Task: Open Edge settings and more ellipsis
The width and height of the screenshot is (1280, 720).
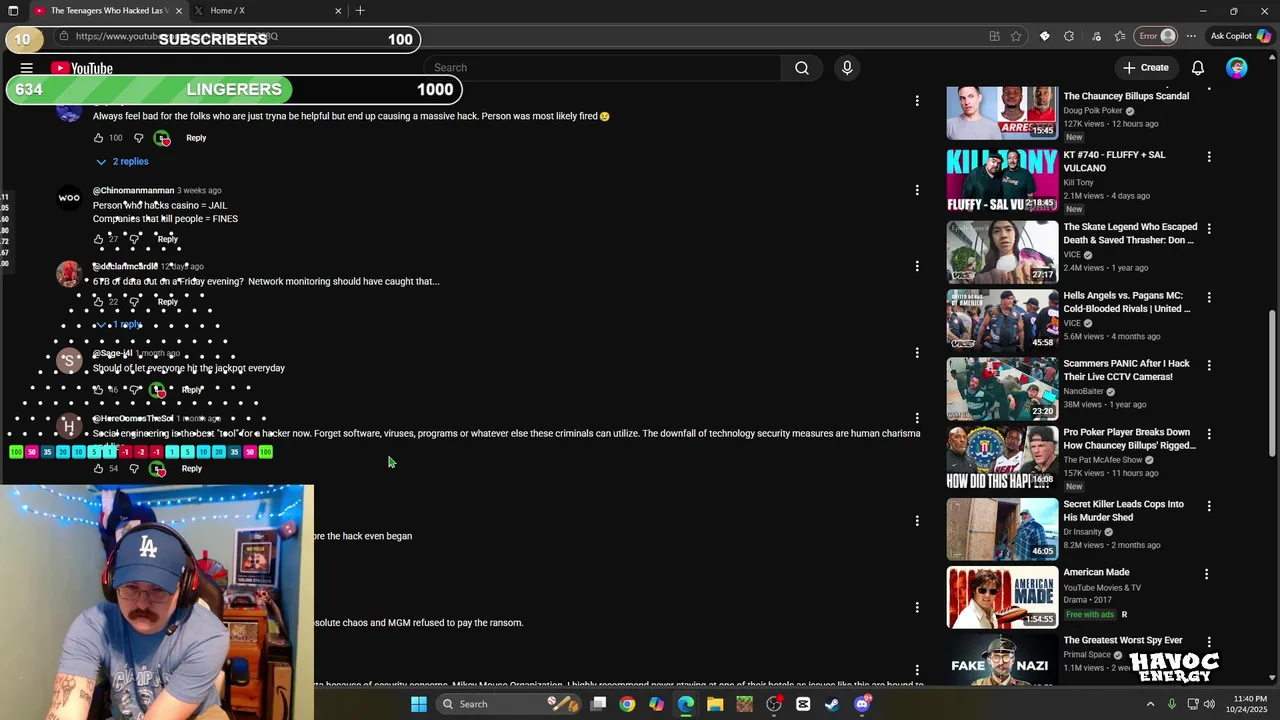Action: click(x=1191, y=36)
